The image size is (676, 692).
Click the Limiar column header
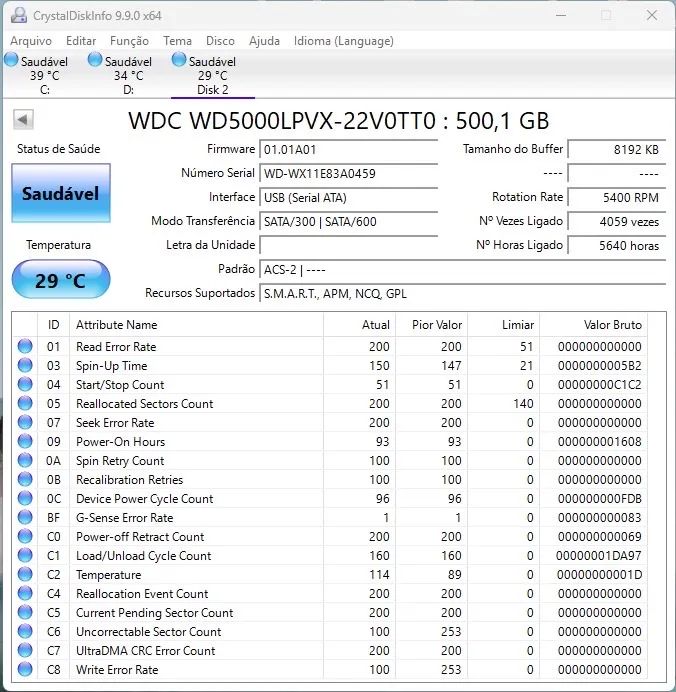pyautogui.click(x=503, y=325)
